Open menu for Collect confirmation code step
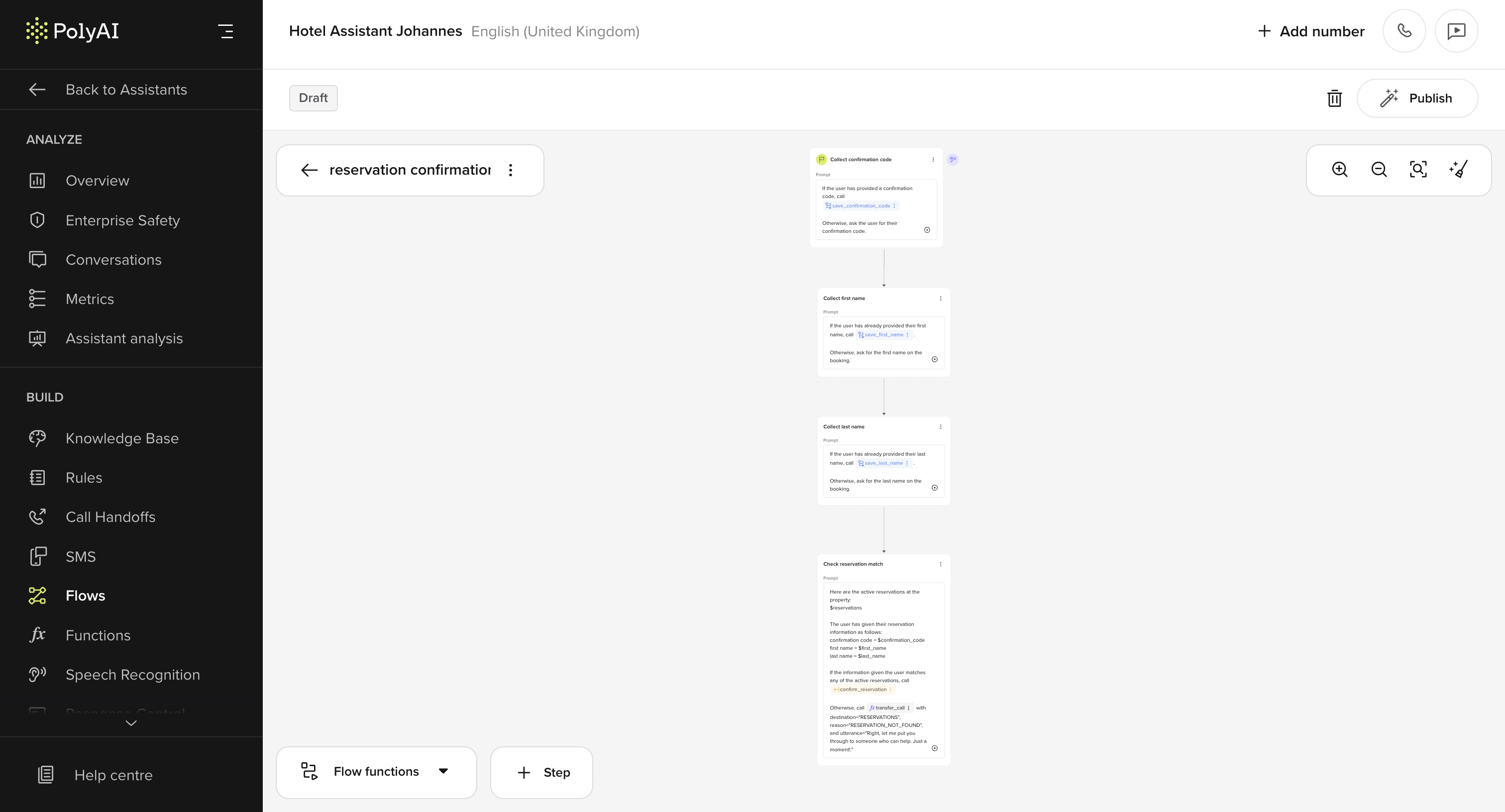Image resolution: width=1505 pixels, height=812 pixels. point(933,160)
